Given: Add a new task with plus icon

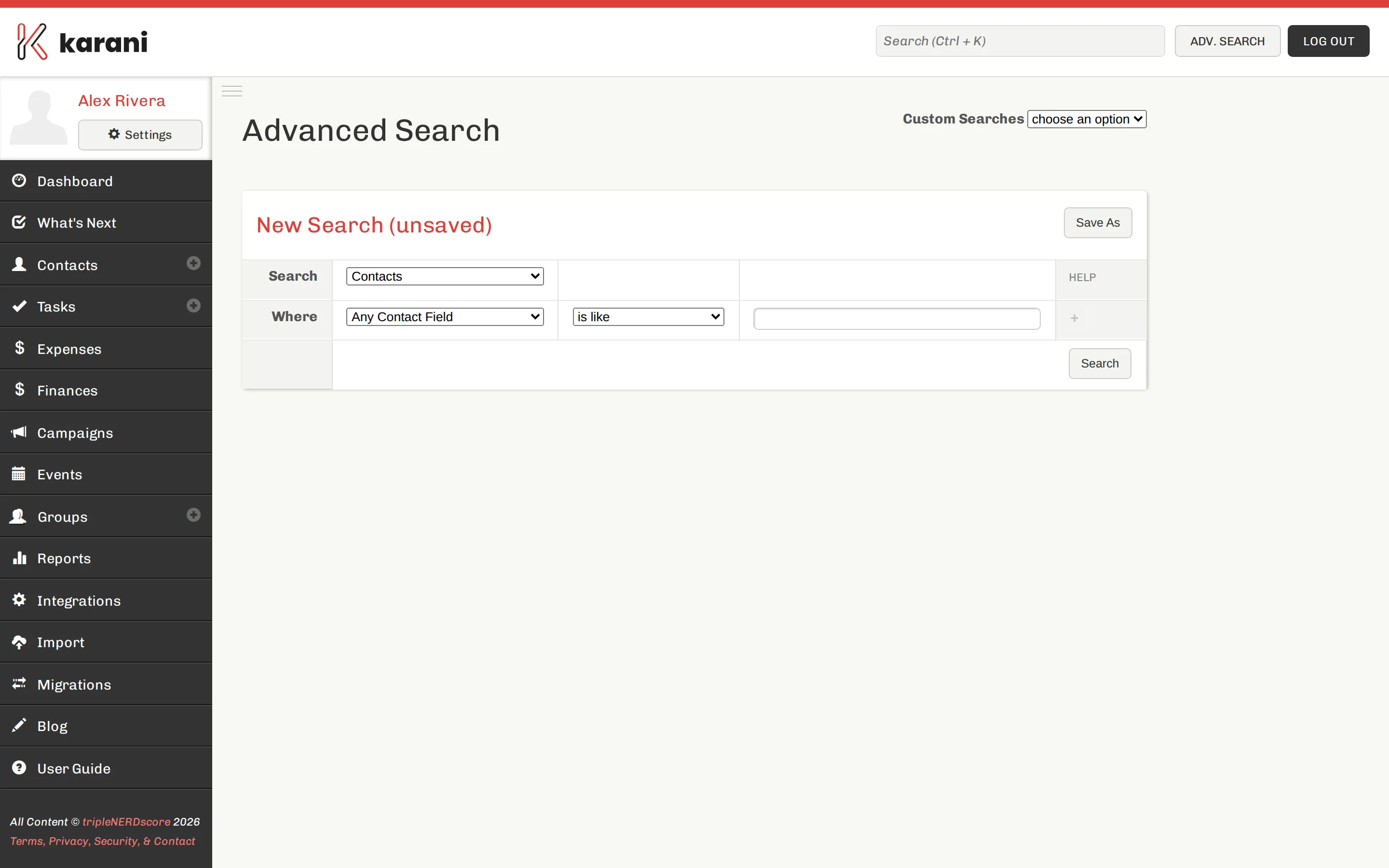Looking at the screenshot, I should point(193,305).
